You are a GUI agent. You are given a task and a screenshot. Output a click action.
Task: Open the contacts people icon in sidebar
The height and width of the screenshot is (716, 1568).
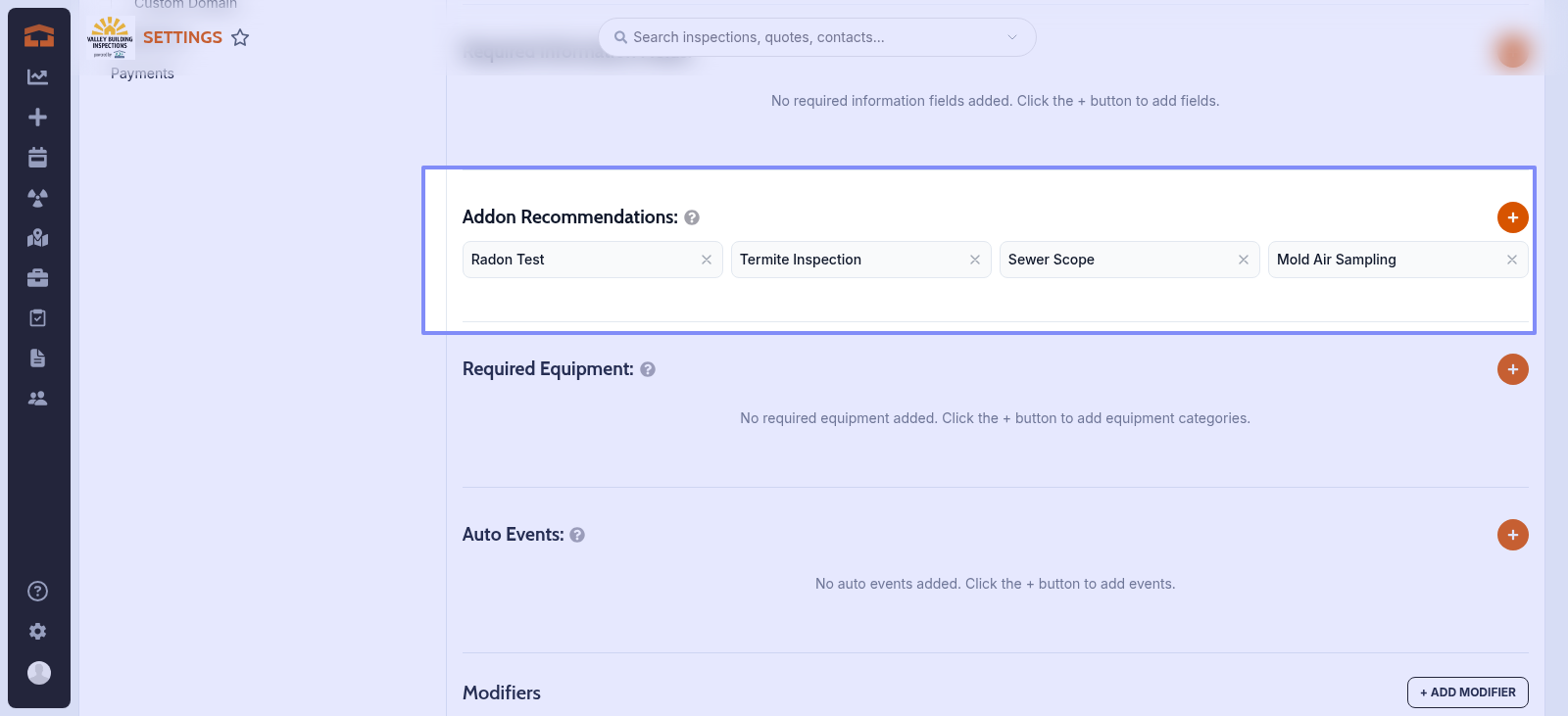point(38,399)
